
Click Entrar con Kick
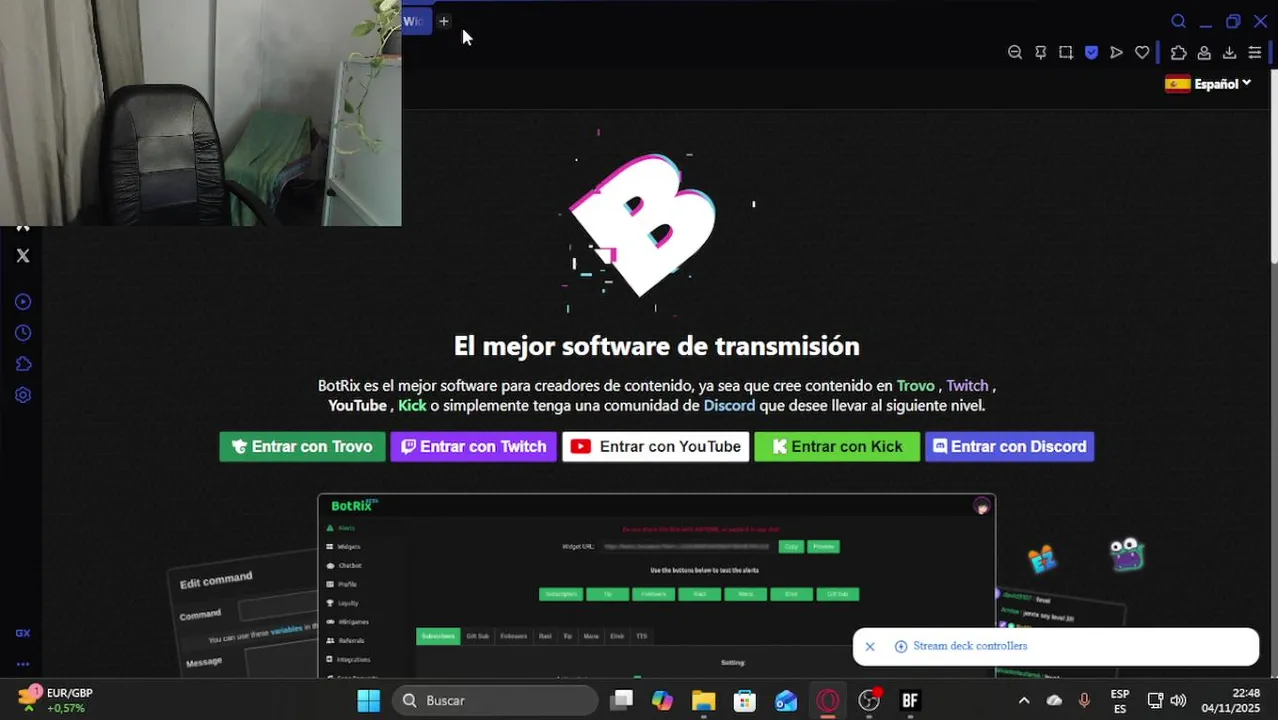[837, 447]
